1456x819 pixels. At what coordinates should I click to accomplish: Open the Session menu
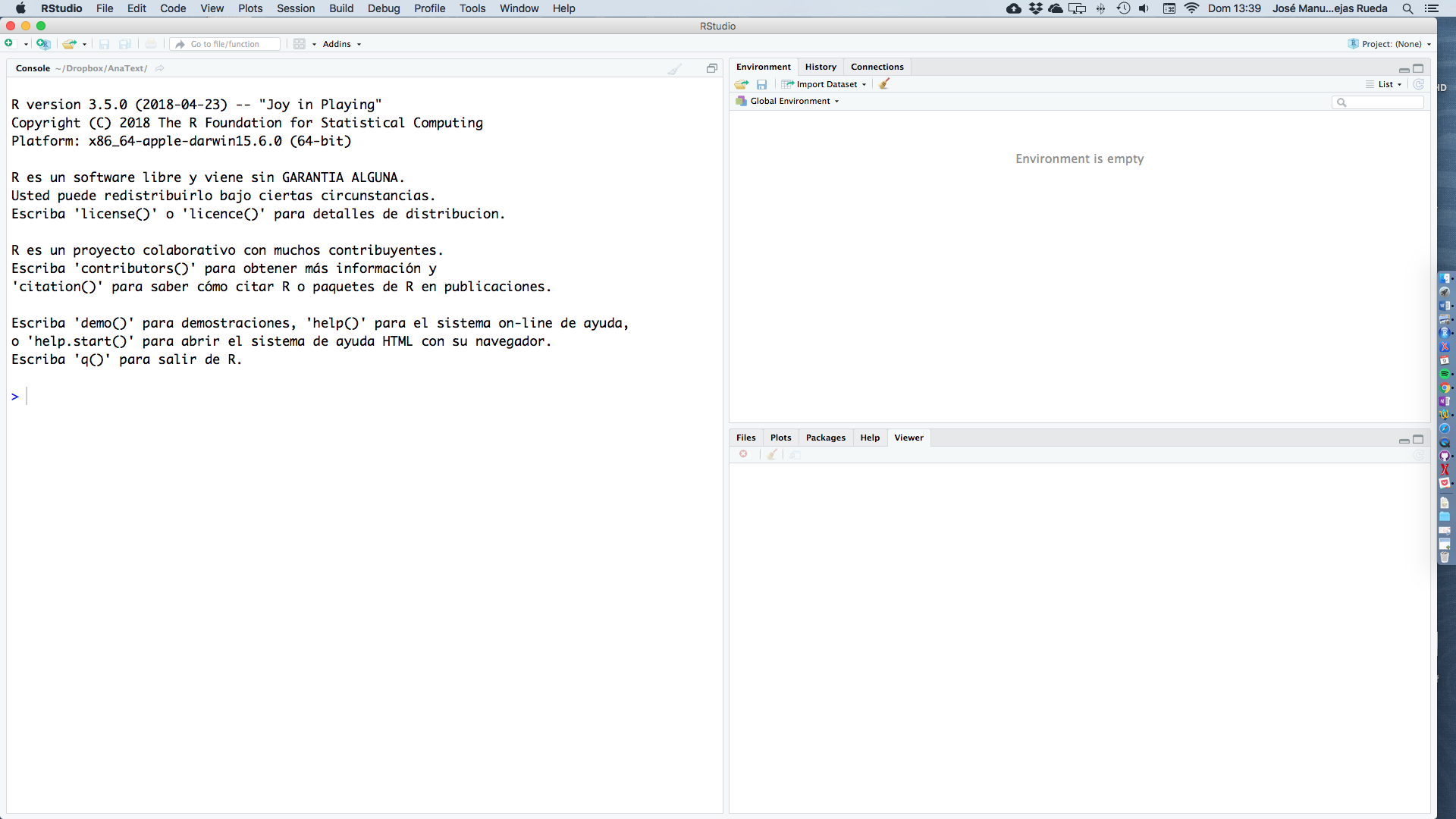pos(296,8)
